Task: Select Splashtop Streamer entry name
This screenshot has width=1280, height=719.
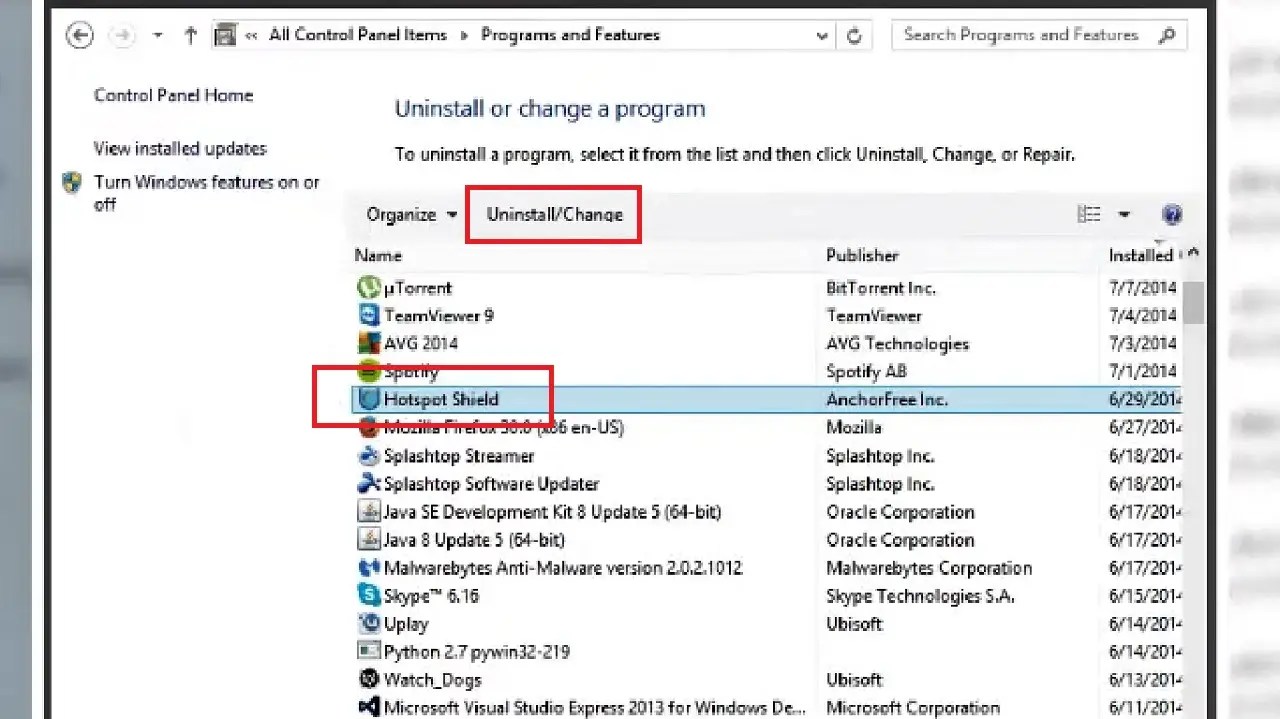Action: tap(459, 456)
